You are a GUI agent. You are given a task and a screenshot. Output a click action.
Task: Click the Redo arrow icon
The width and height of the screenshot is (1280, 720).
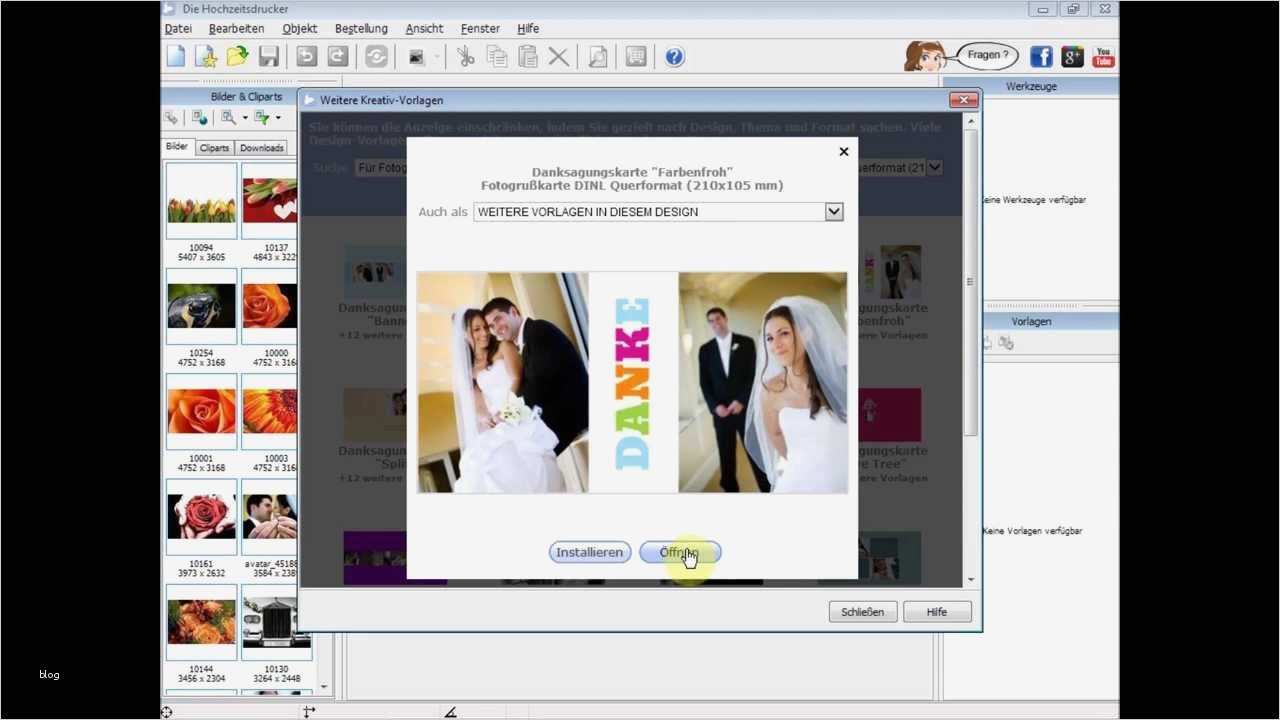coord(336,57)
